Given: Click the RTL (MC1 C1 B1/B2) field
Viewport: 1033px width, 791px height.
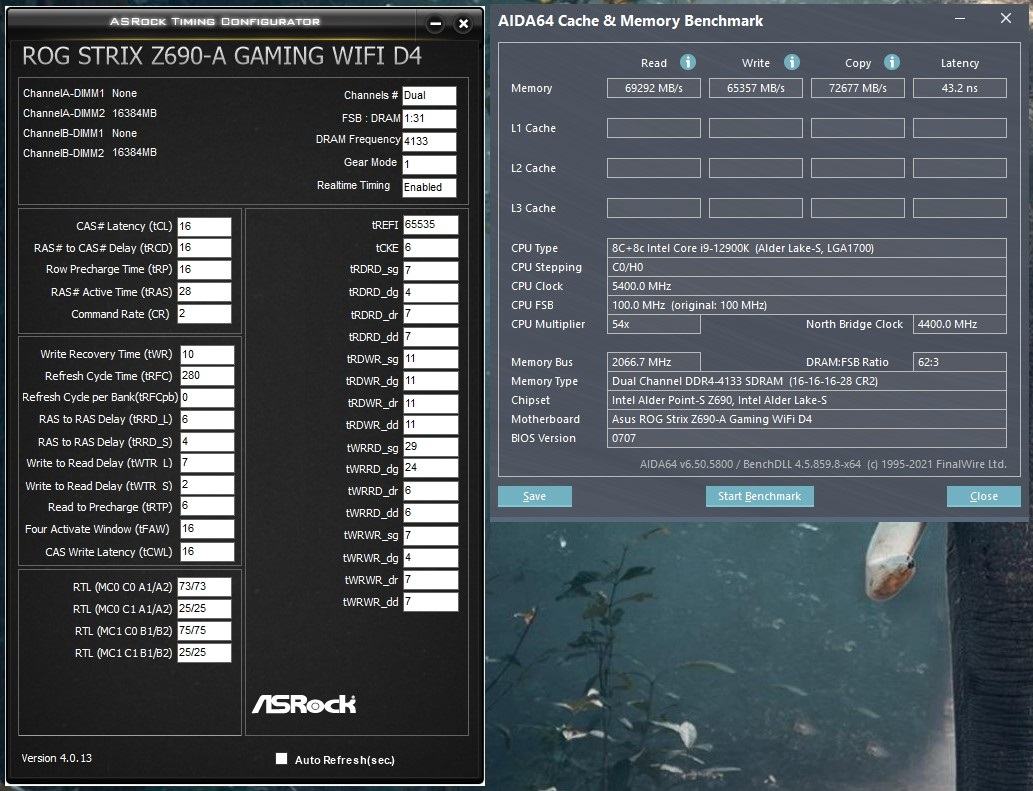Looking at the screenshot, I should [204, 653].
